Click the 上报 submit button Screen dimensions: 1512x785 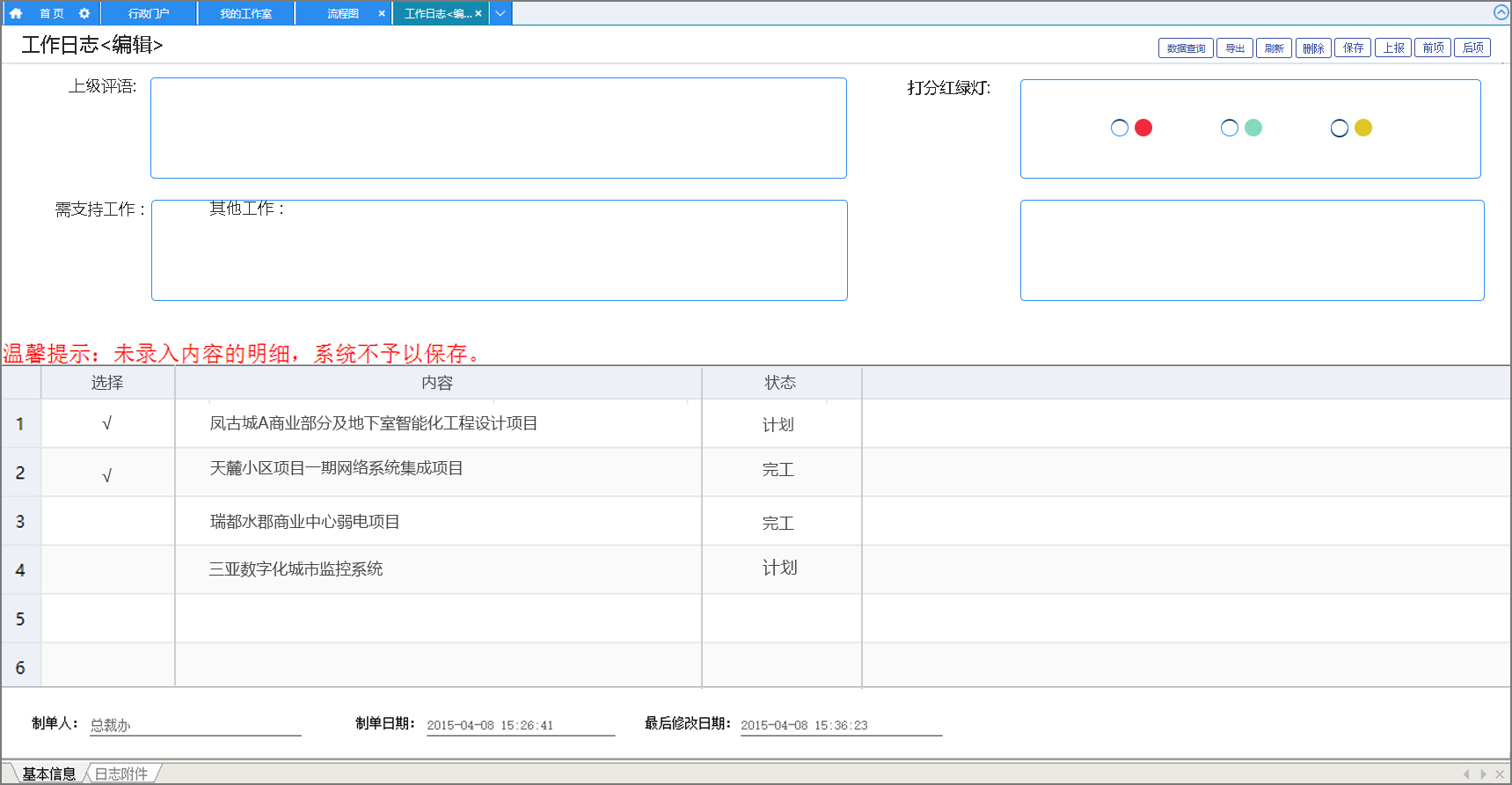click(1393, 48)
